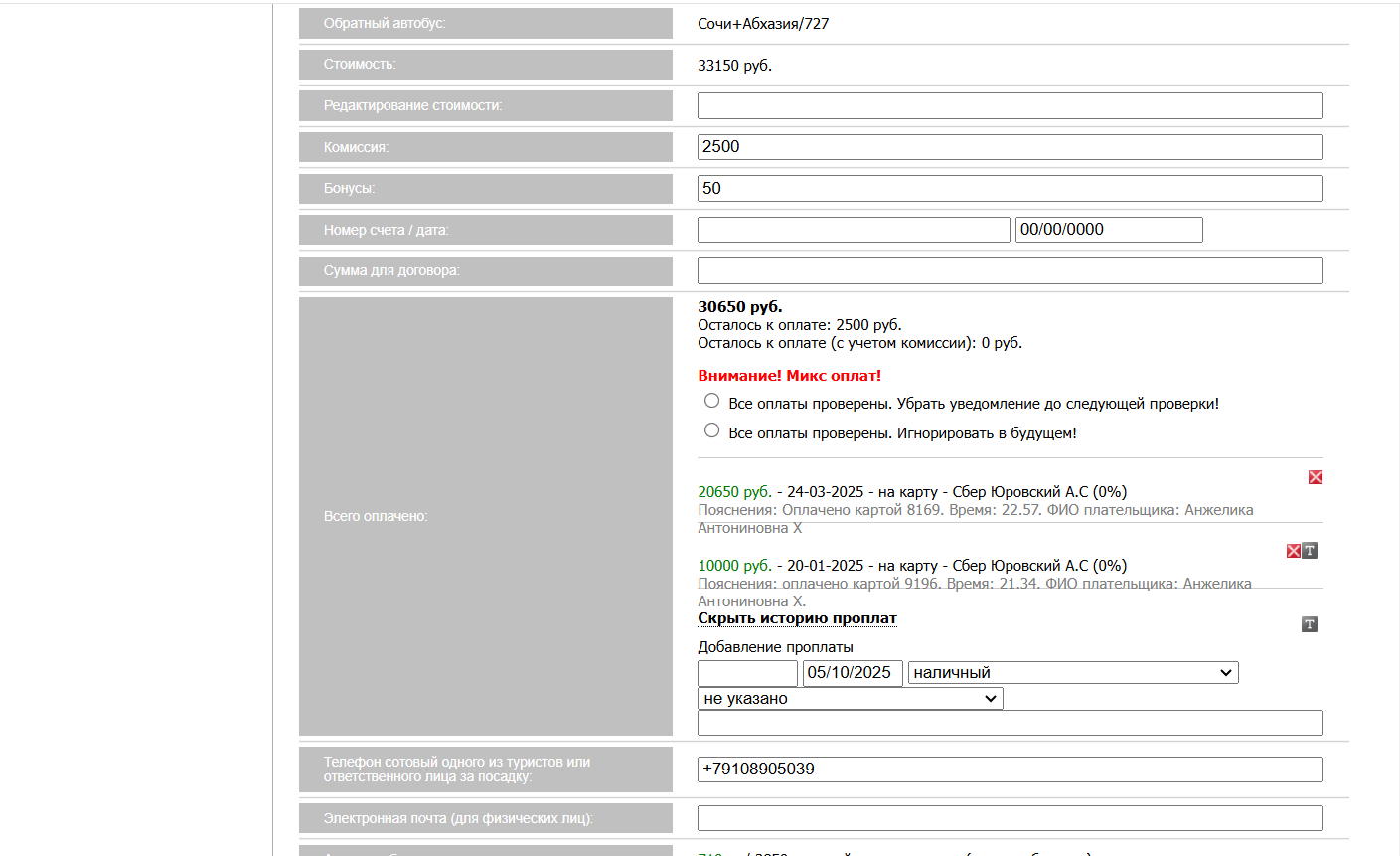Click the payment date field 05/10/2025
The image size is (1400, 856).
[853, 673]
